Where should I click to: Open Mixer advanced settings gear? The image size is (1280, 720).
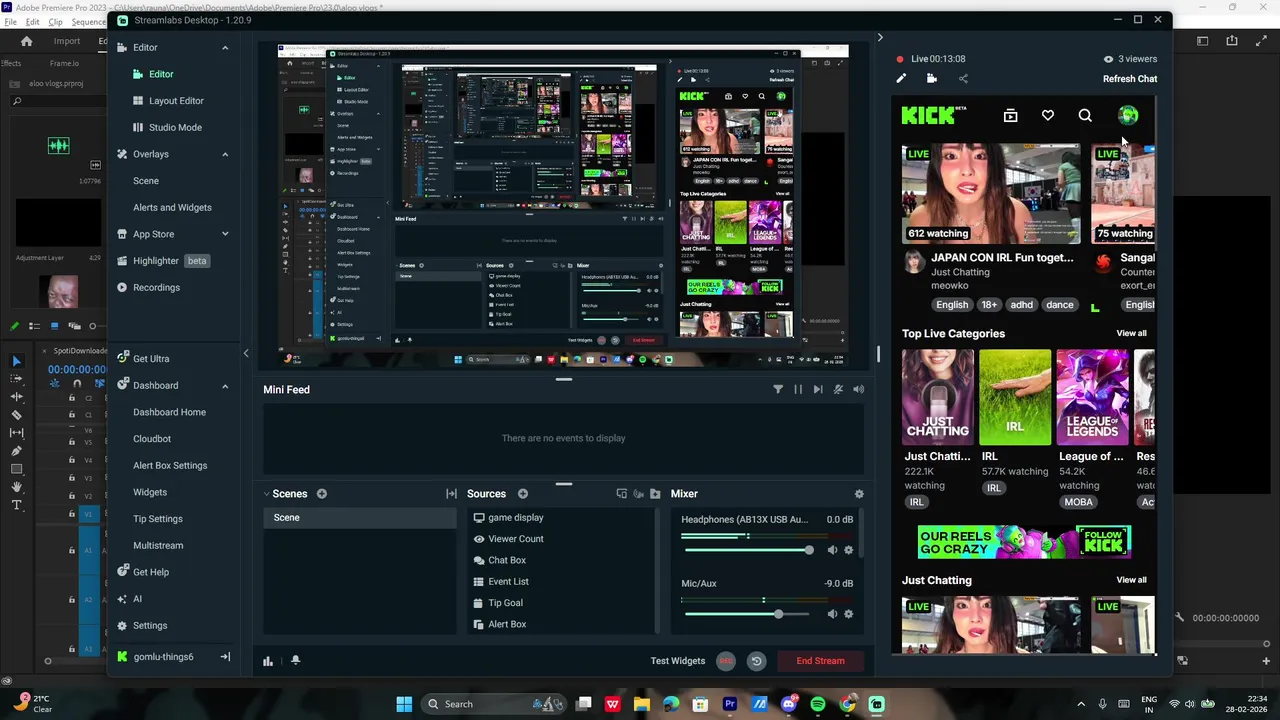pyautogui.click(x=859, y=494)
